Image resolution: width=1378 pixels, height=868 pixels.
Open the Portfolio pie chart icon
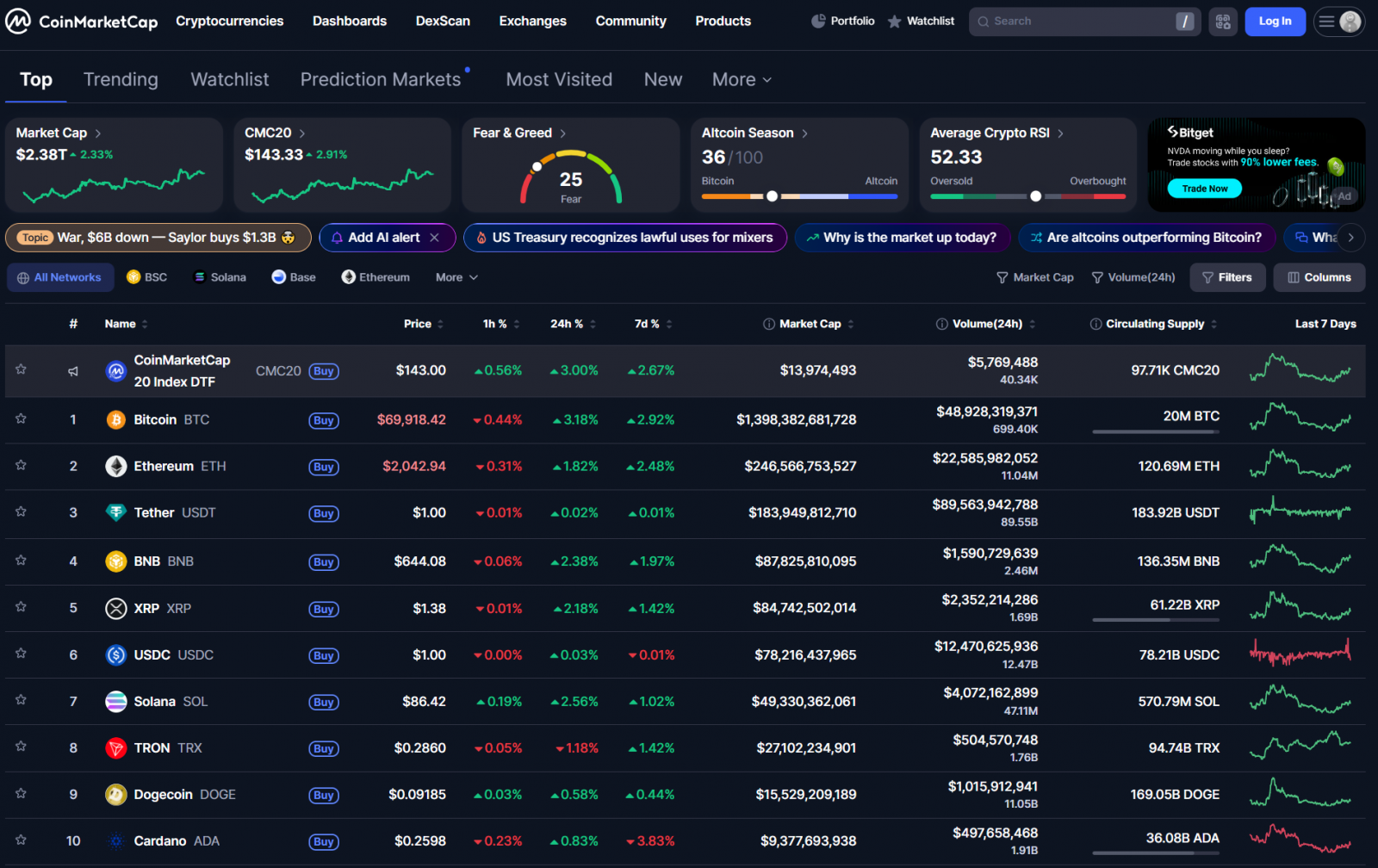click(818, 22)
